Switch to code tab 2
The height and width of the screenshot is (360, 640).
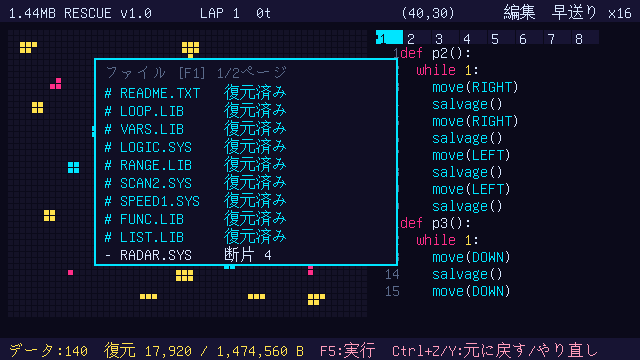(x=417, y=38)
